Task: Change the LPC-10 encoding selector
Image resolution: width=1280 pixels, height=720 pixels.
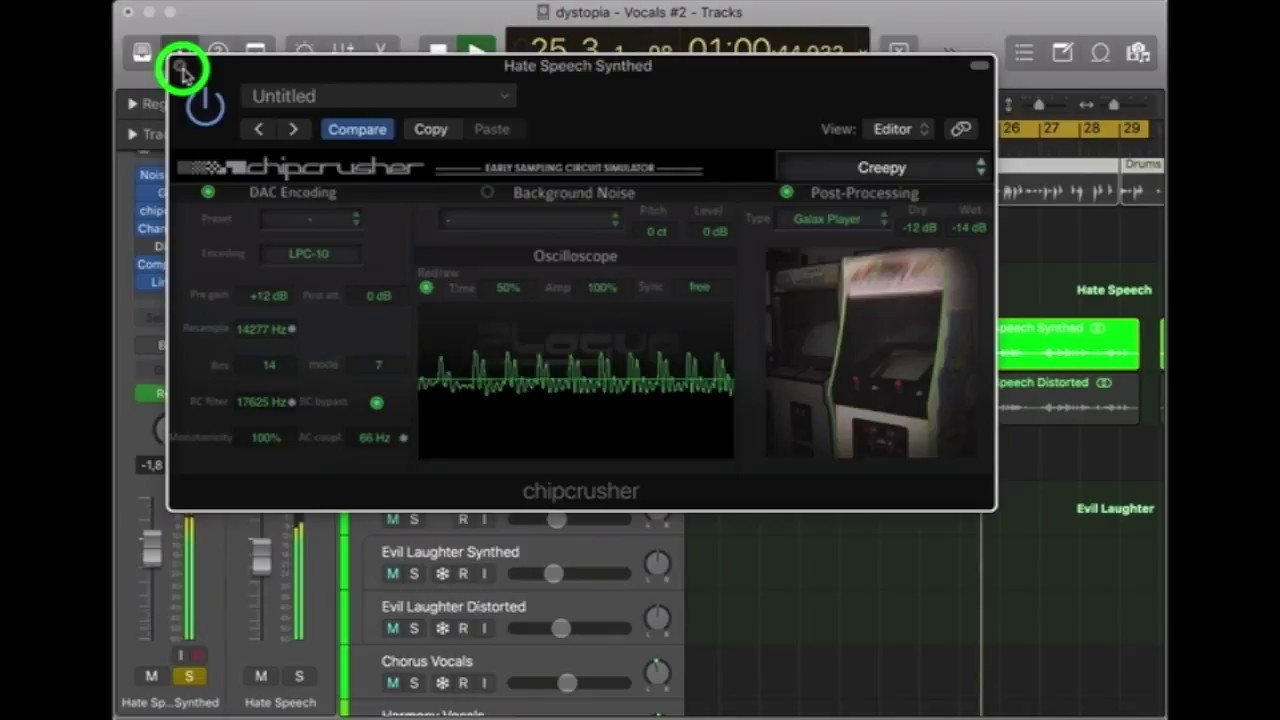Action: 309,254
